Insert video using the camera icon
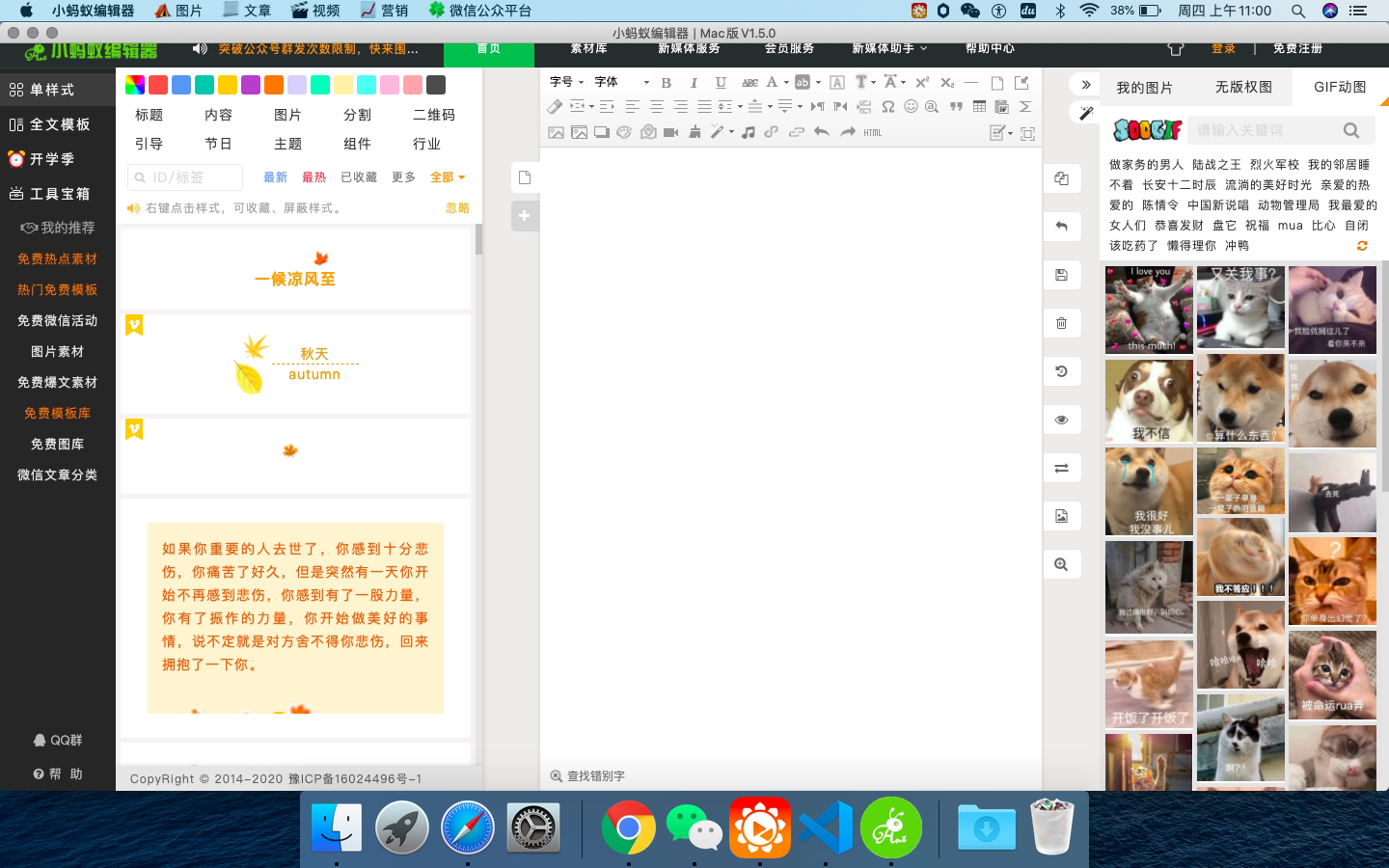 click(x=671, y=132)
